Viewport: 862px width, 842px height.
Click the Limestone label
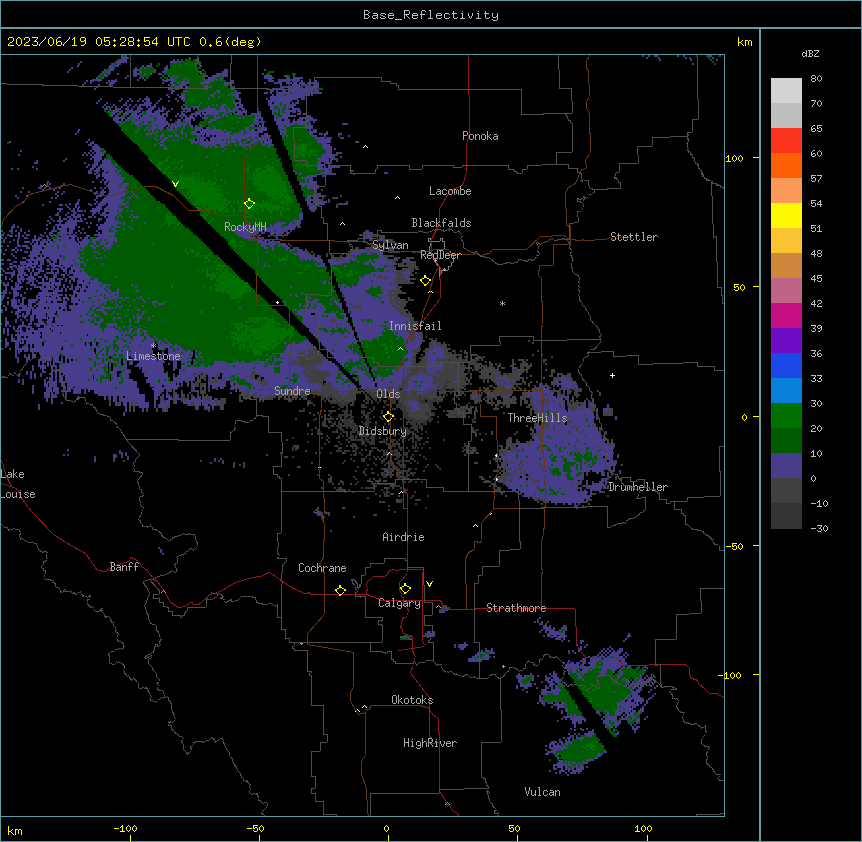click(x=153, y=356)
